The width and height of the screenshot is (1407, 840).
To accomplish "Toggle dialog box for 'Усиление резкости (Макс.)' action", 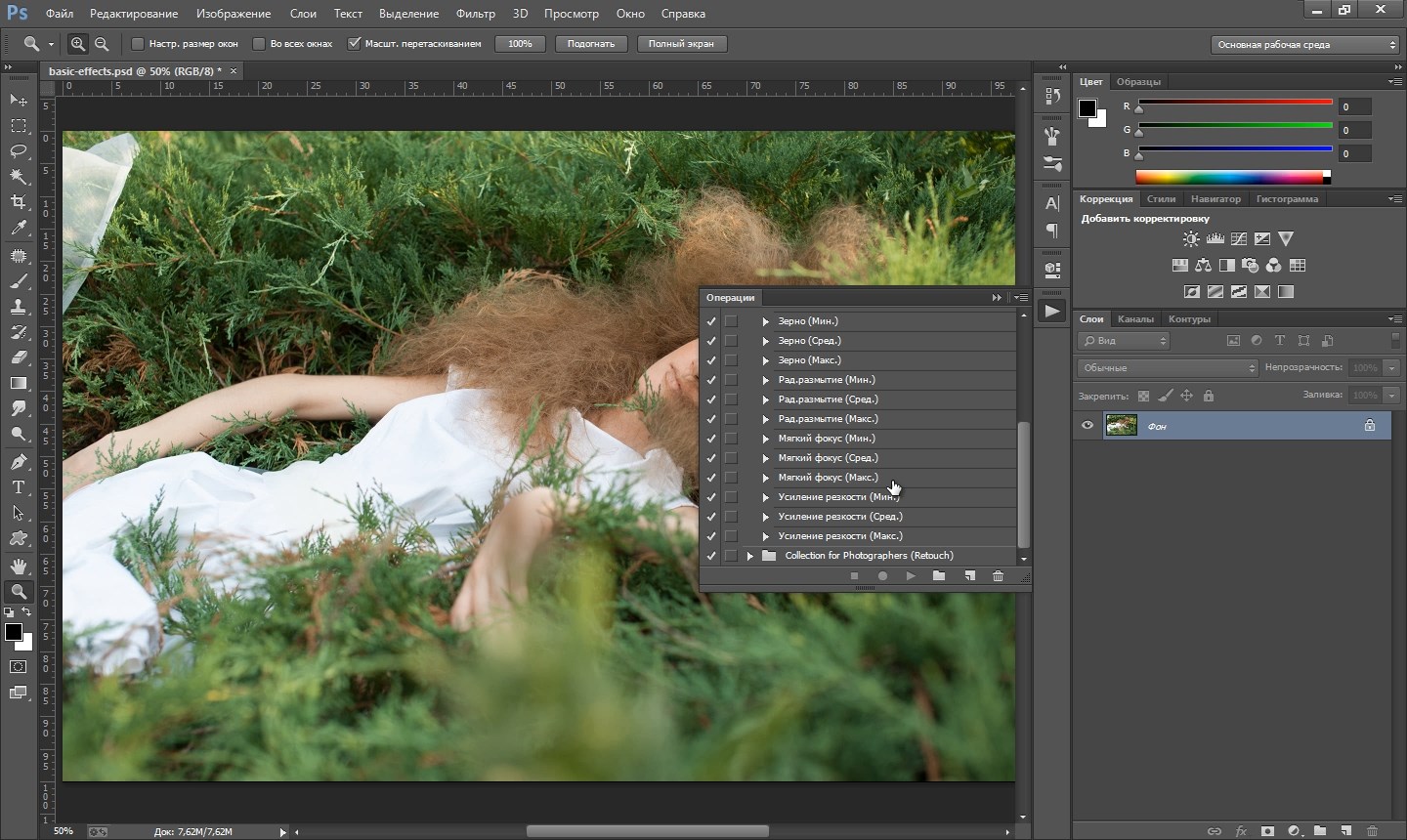I will (x=731, y=536).
